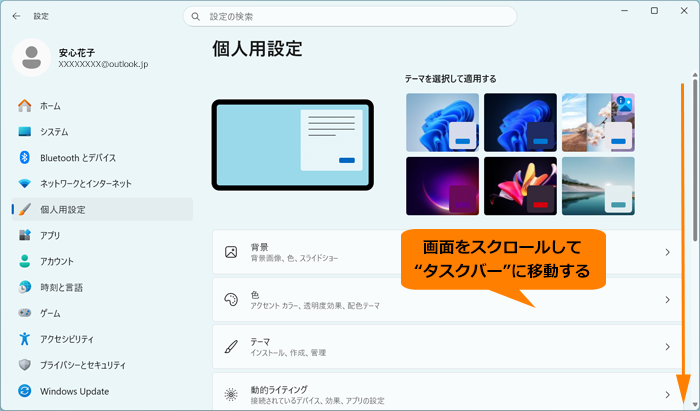Expand the テーマ row chevron
The height and width of the screenshot is (411, 700).
point(667,347)
